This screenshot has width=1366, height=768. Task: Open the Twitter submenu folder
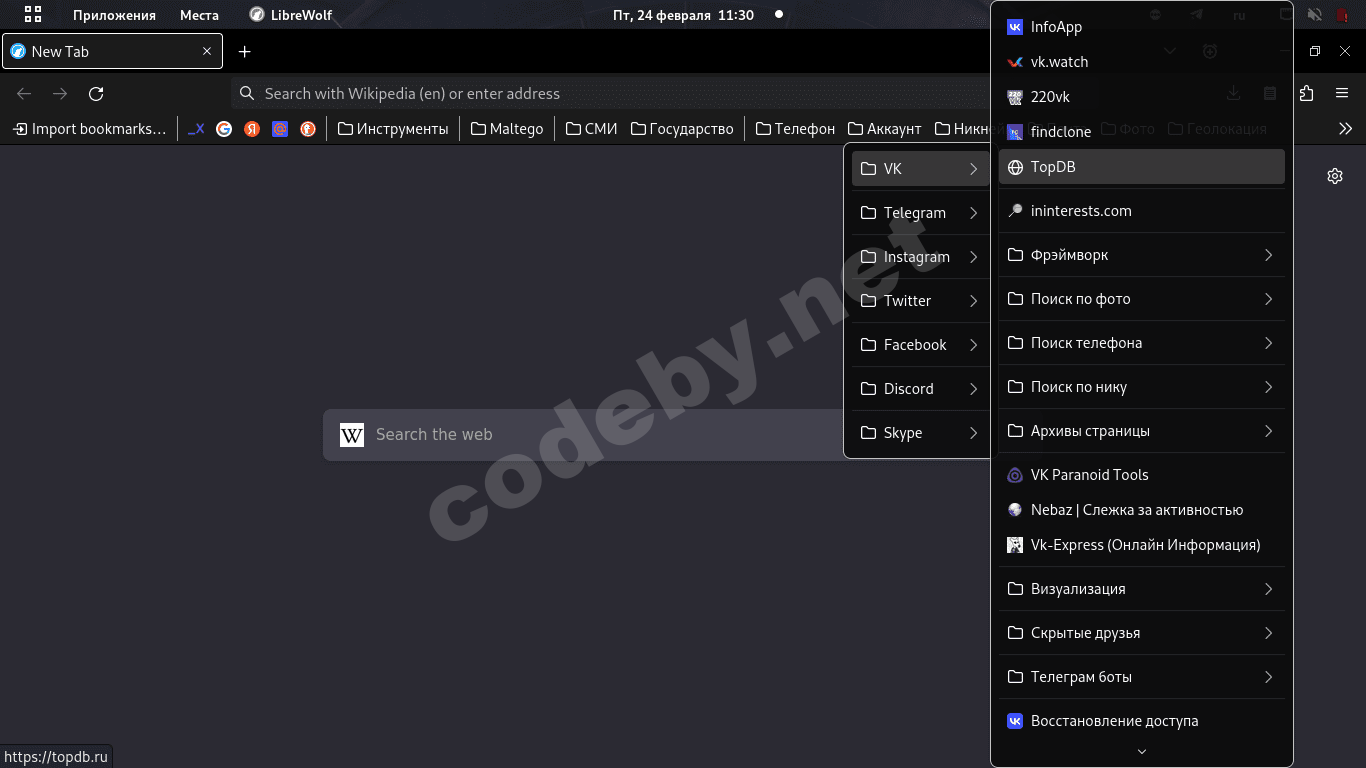point(920,301)
